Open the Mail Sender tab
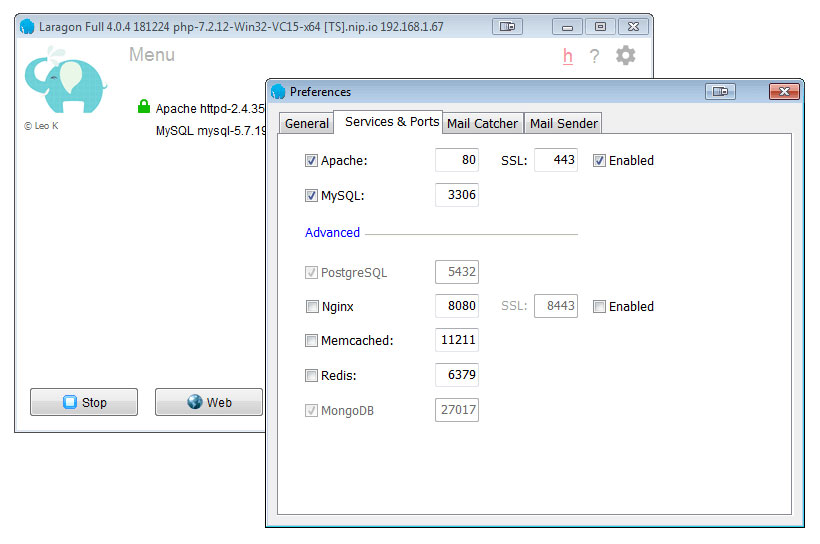 [x=563, y=123]
